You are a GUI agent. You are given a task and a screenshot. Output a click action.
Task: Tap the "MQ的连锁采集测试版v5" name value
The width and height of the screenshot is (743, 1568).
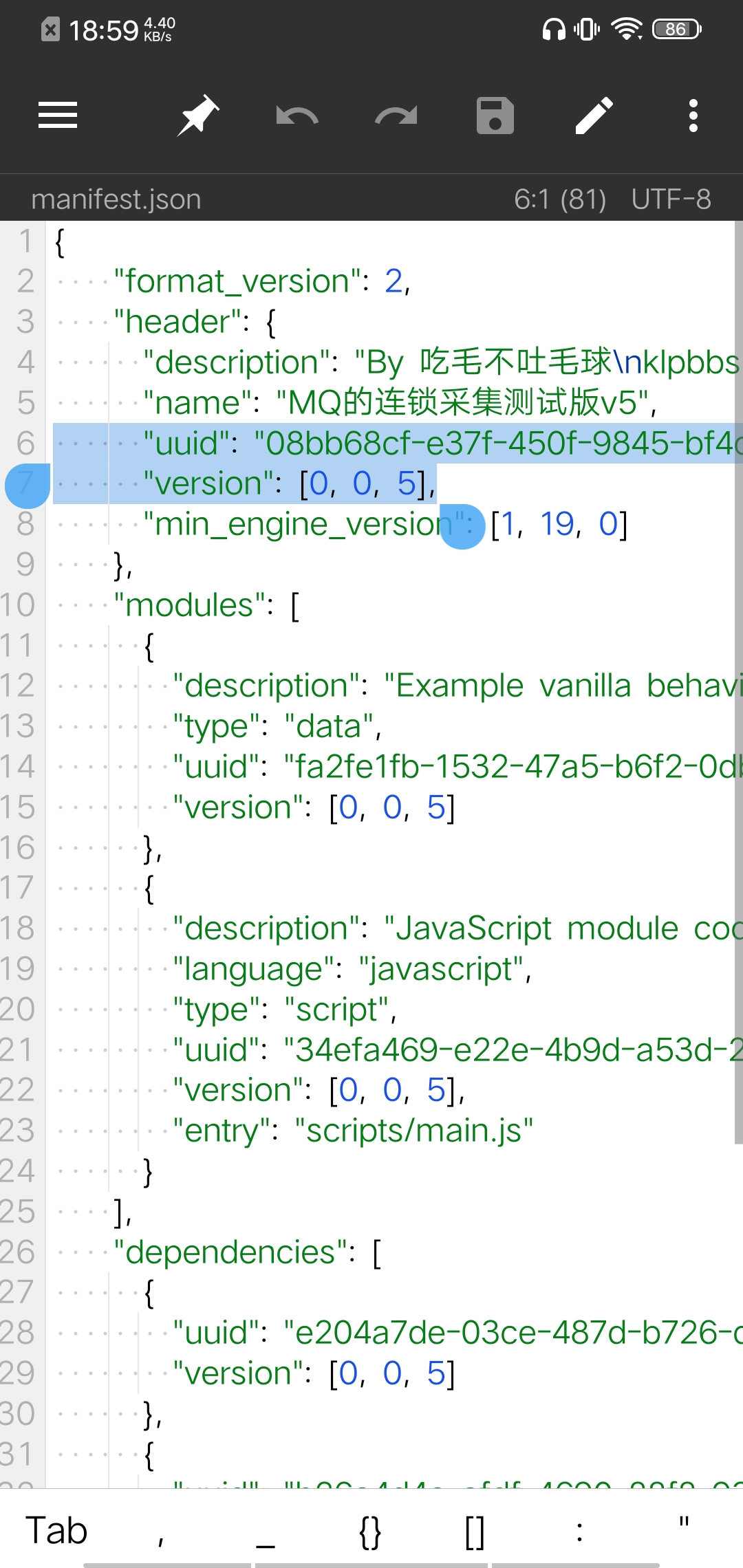tap(461, 403)
